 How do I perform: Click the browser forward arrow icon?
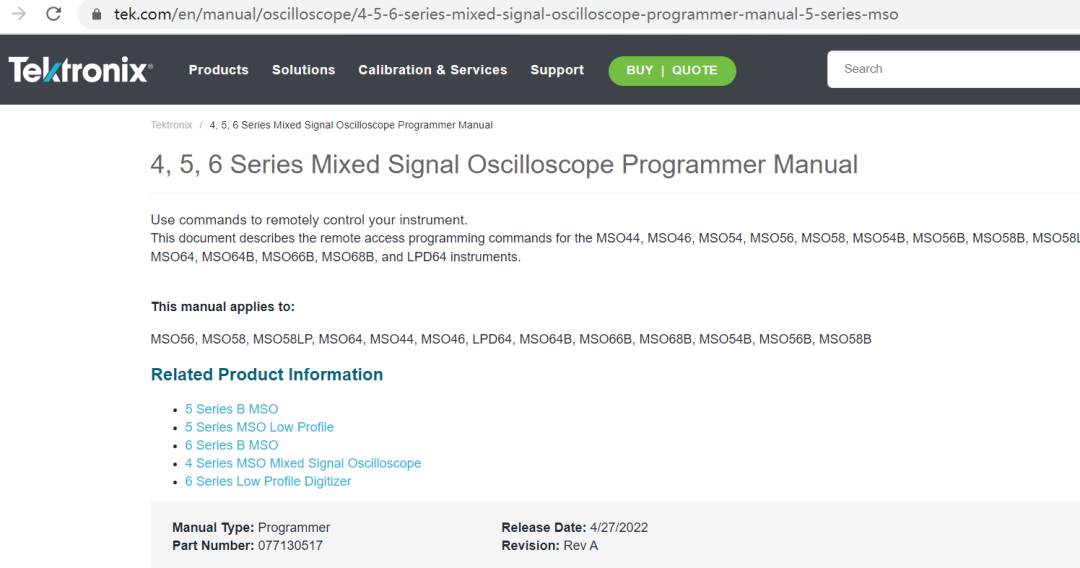coord(19,14)
